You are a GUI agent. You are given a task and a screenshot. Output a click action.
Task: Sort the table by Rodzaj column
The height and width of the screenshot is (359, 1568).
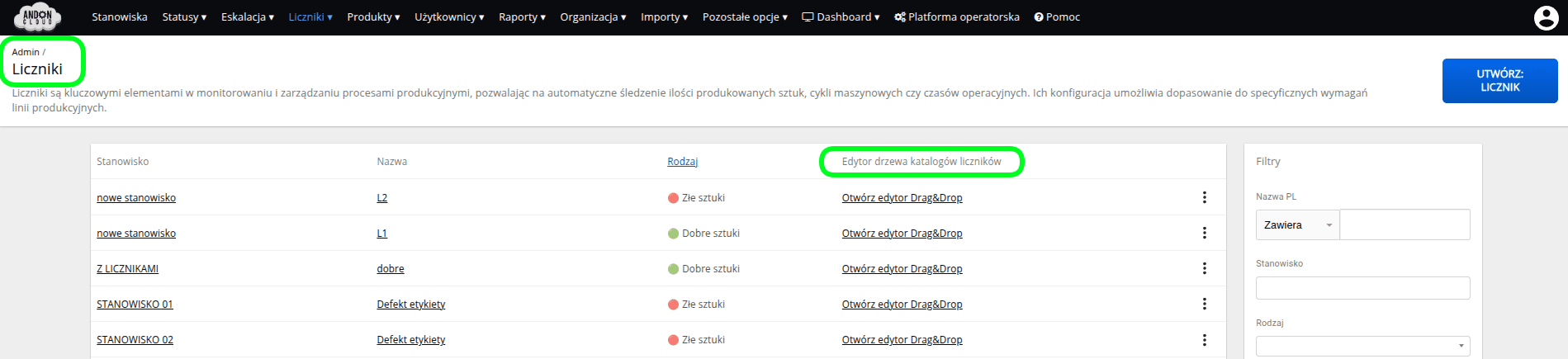[682, 161]
